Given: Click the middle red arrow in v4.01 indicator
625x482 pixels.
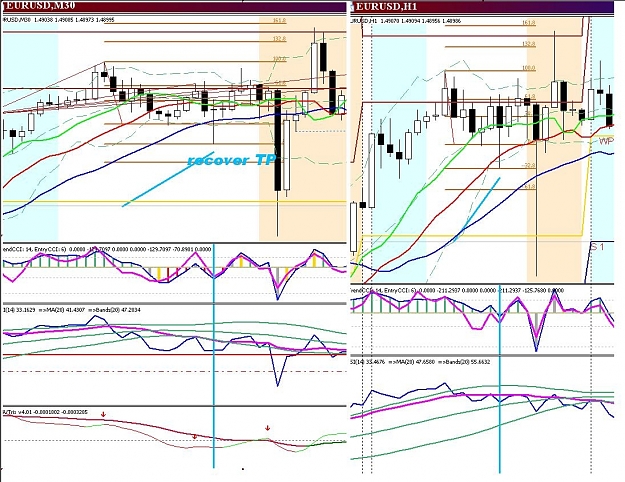Looking at the screenshot, I should click(x=195, y=437).
